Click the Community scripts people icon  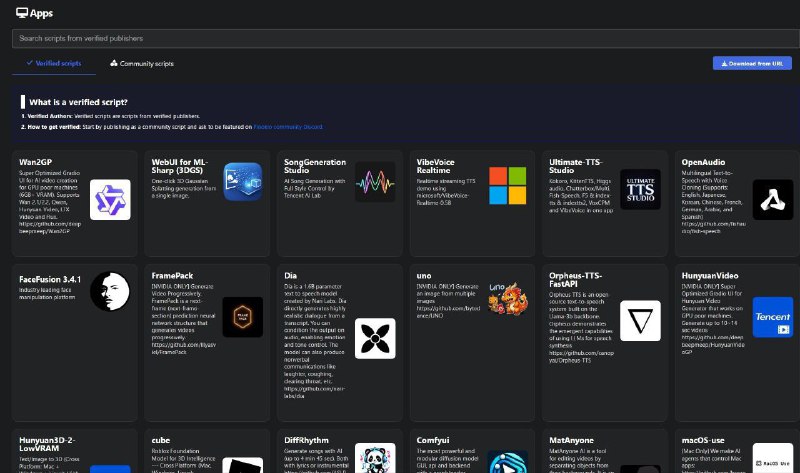(x=113, y=63)
